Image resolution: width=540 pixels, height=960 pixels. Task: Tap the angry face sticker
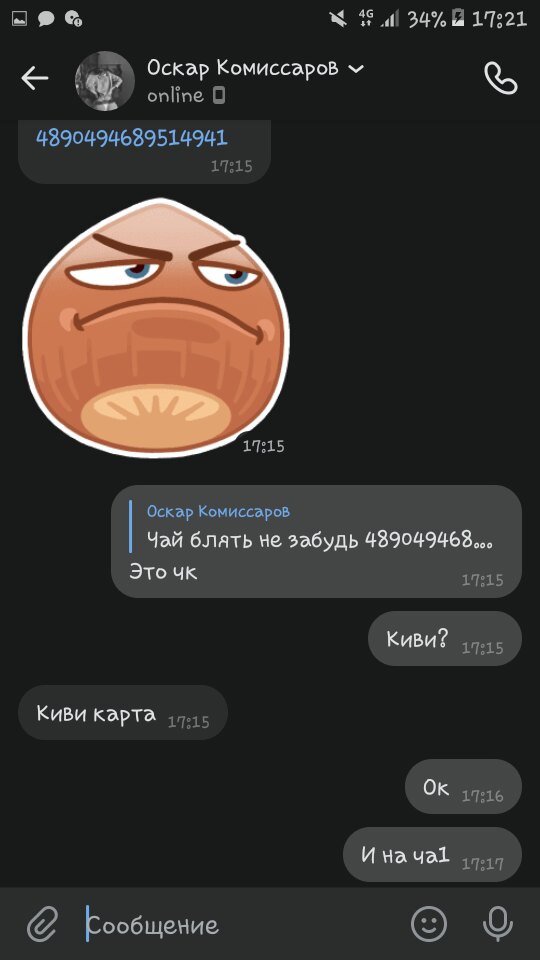coord(156,328)
